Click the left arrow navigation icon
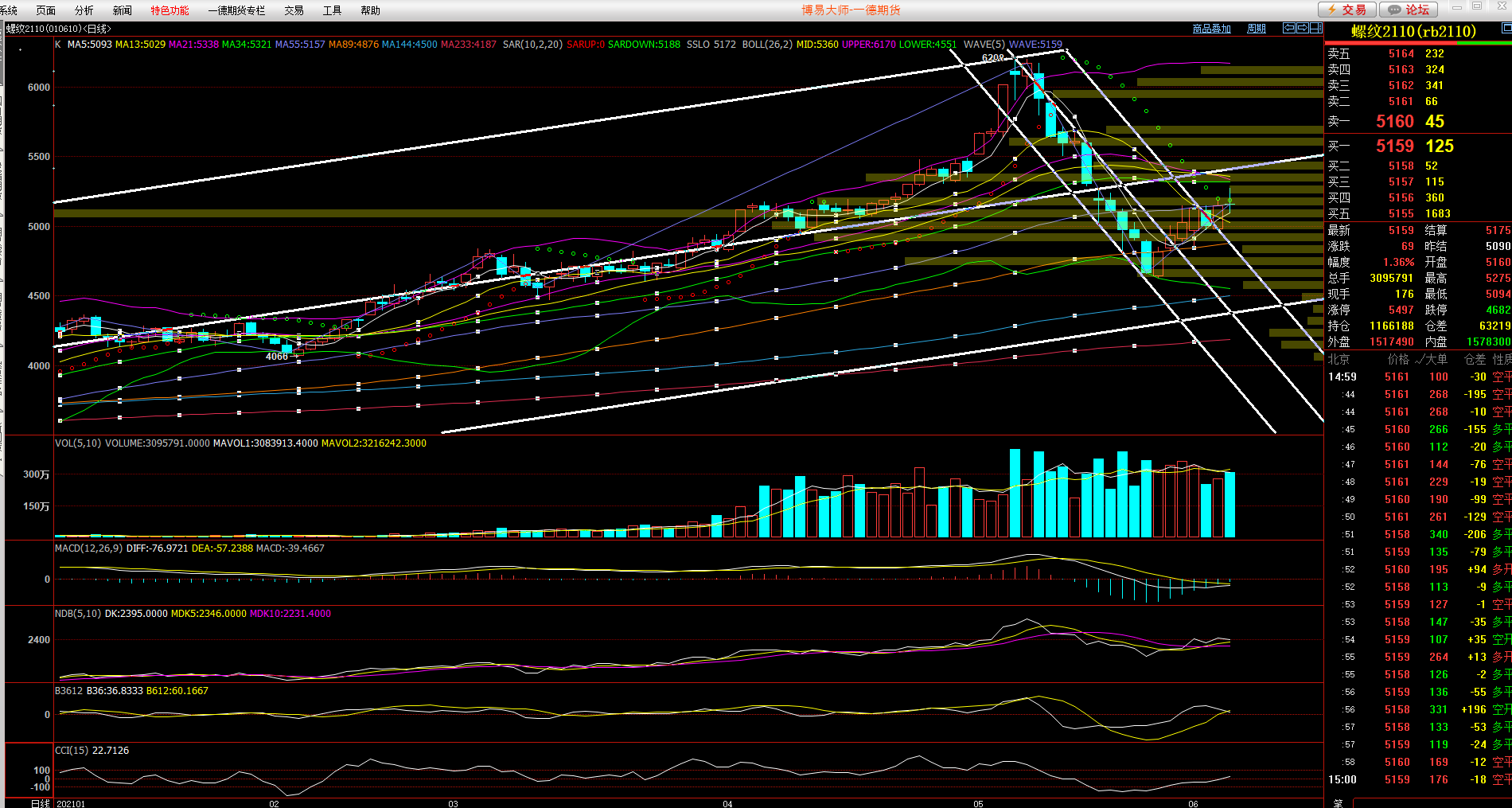This screenshot has width=1512, height=808. pos(1288,28)
